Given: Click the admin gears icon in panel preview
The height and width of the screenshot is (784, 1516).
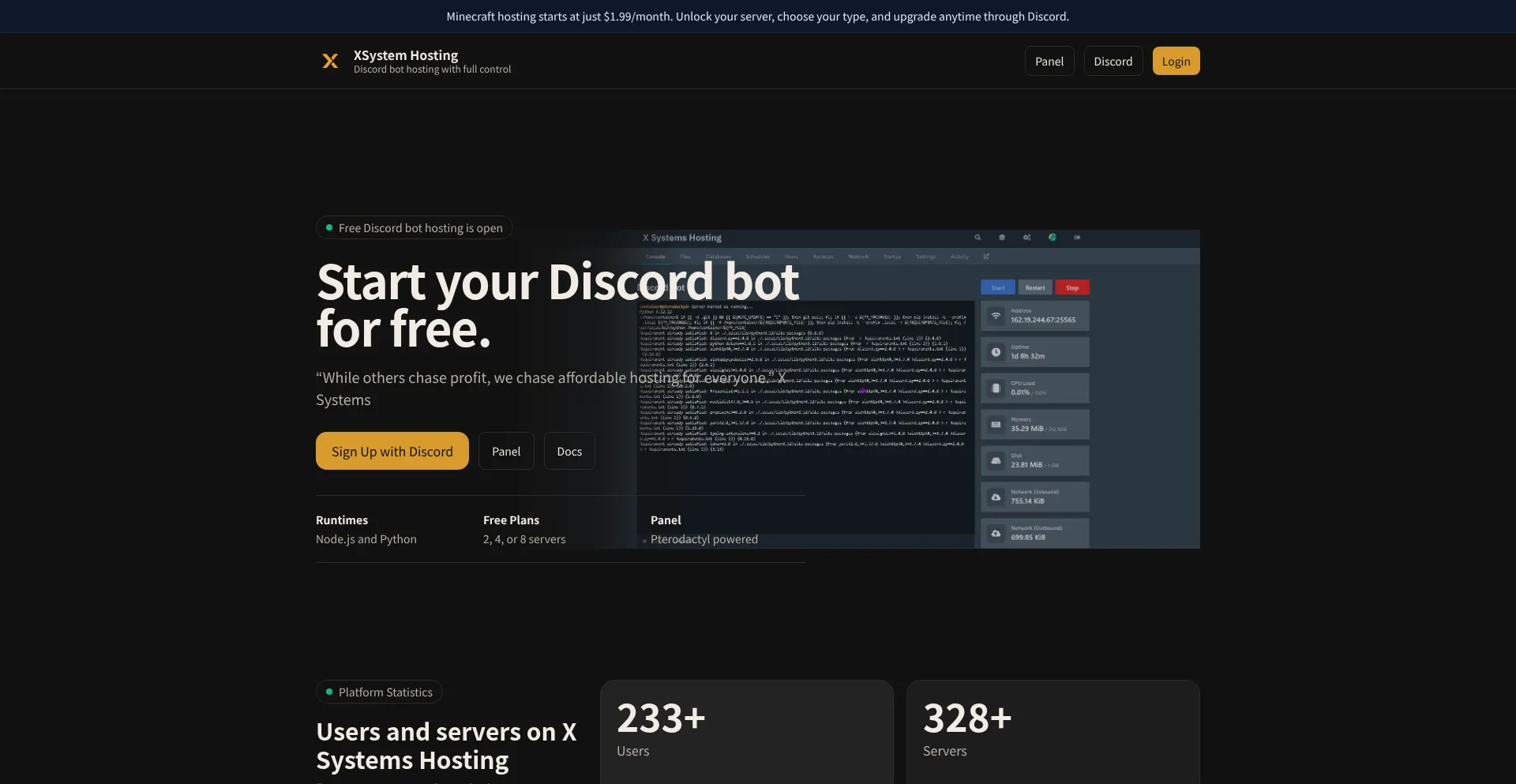Looking at the screenshot, I should (1027, 237).
